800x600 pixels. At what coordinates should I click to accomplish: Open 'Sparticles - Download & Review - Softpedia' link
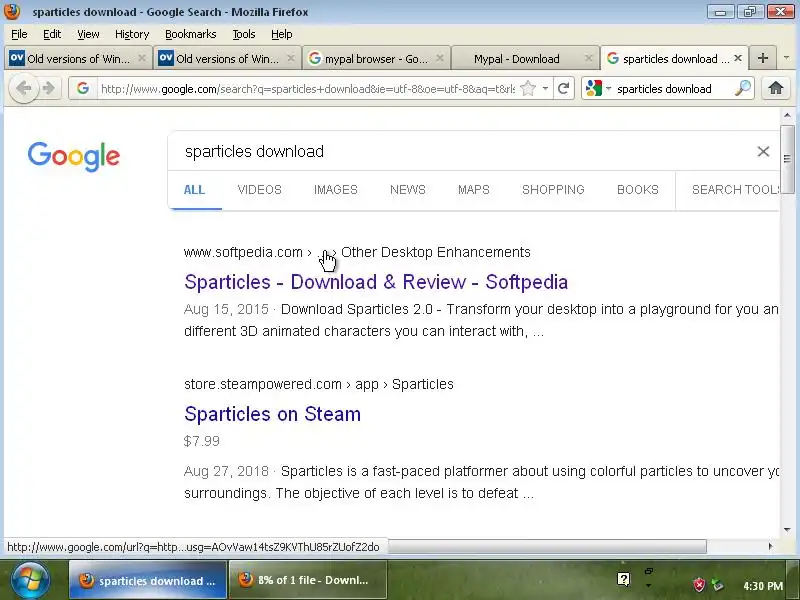(x=376, y=282)
